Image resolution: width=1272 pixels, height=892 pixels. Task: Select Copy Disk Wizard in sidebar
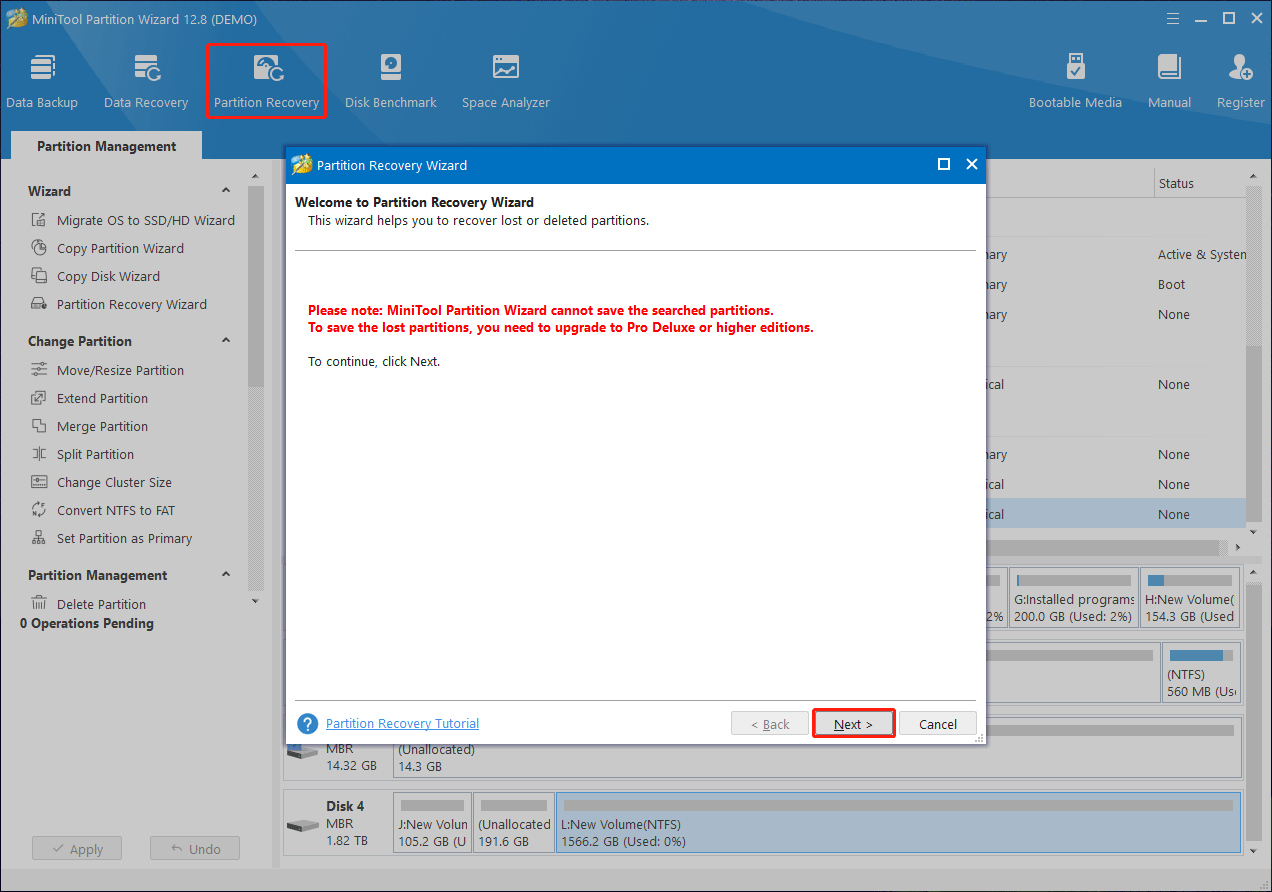[x=95, y=276]
